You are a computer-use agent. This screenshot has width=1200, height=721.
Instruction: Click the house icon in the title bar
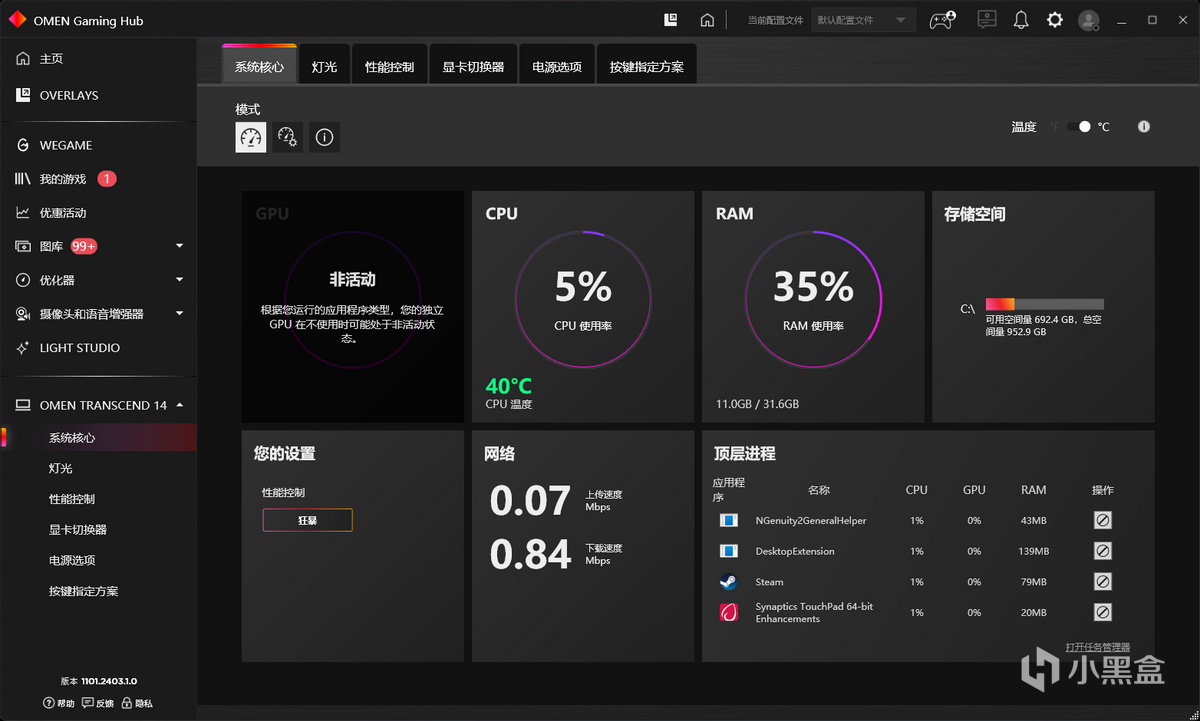pyautogui.click(x=707, y=19)
